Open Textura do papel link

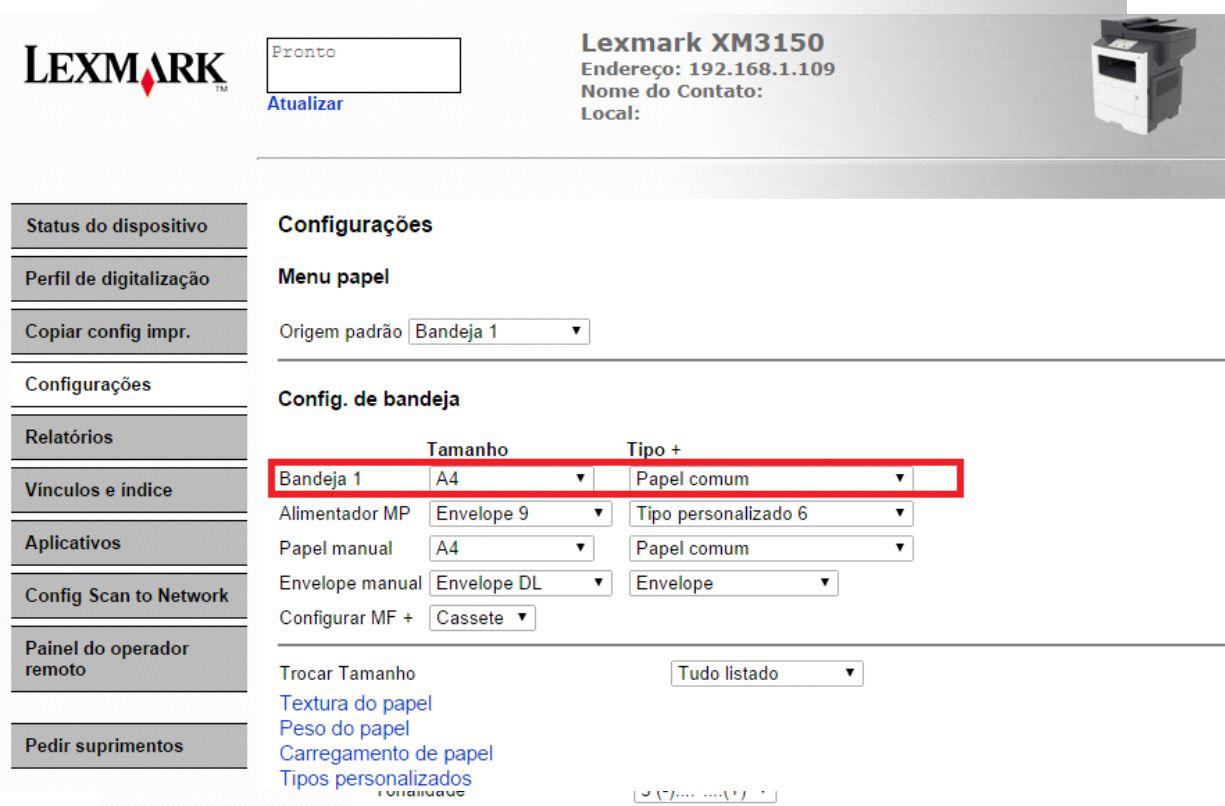[x=356, y=704]
